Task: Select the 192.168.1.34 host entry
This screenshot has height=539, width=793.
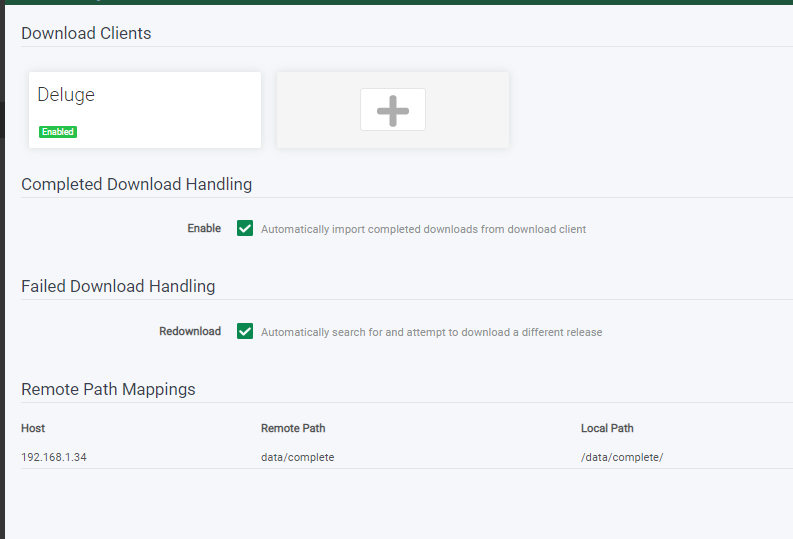Action: [x=54, y=457]
